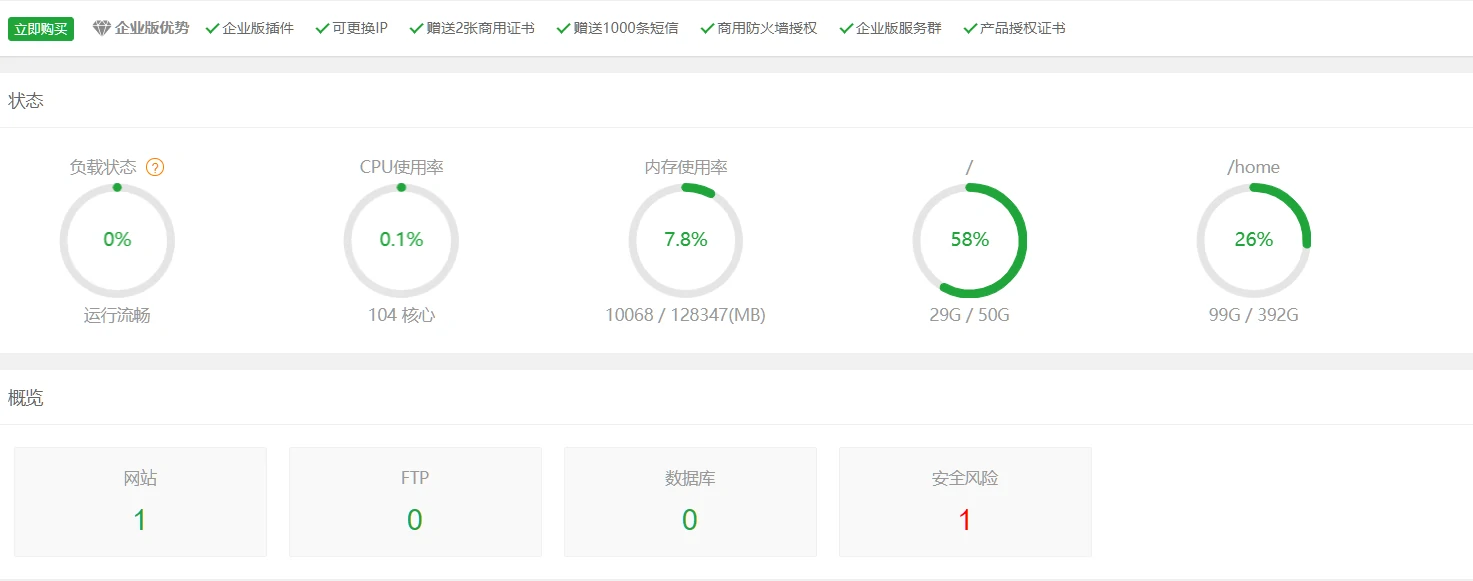
Task: Click the diamond icon beside 企业版优势
Action: (x=101, y=28)
